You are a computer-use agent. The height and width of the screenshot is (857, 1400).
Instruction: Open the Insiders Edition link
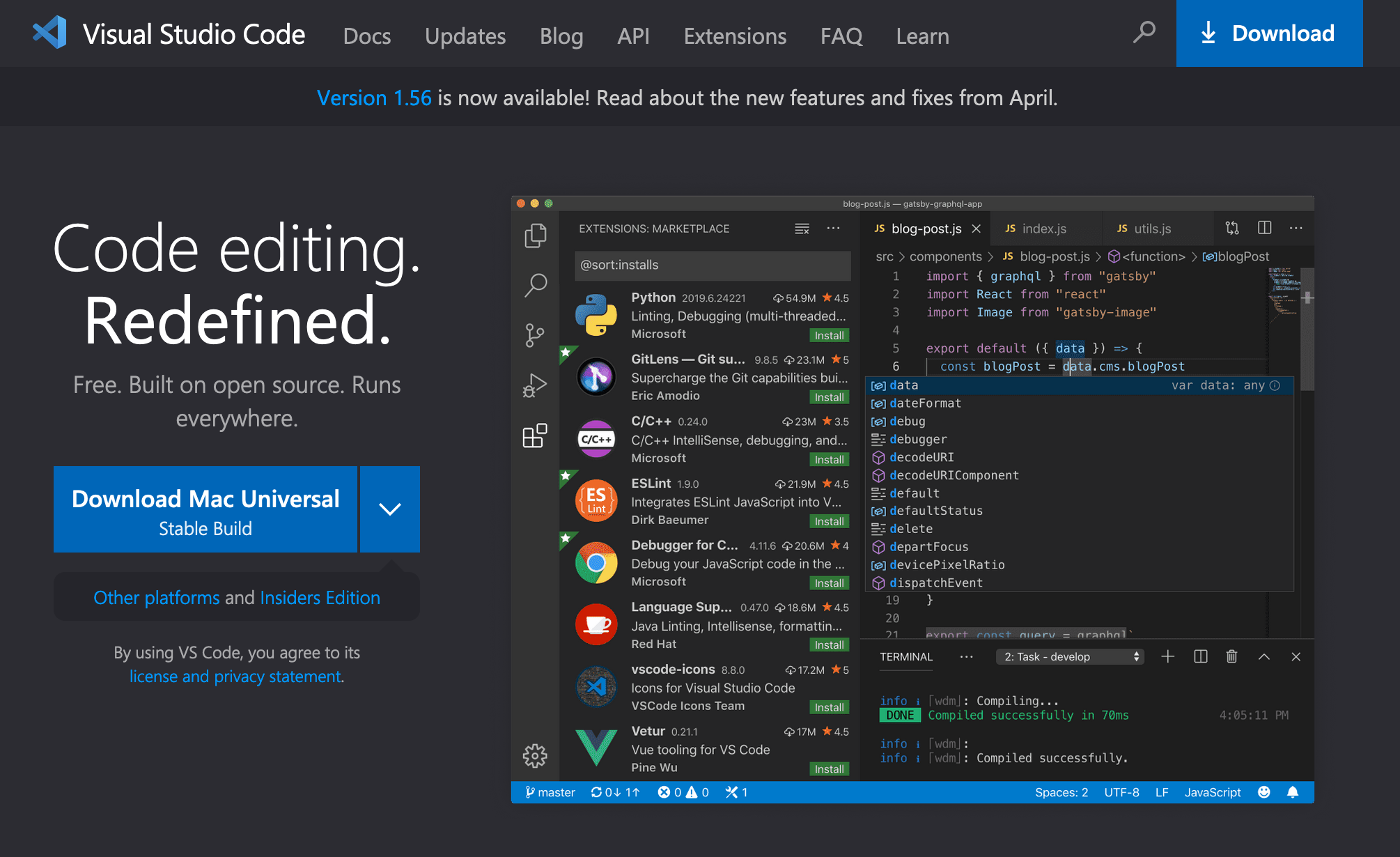point(320,598)
